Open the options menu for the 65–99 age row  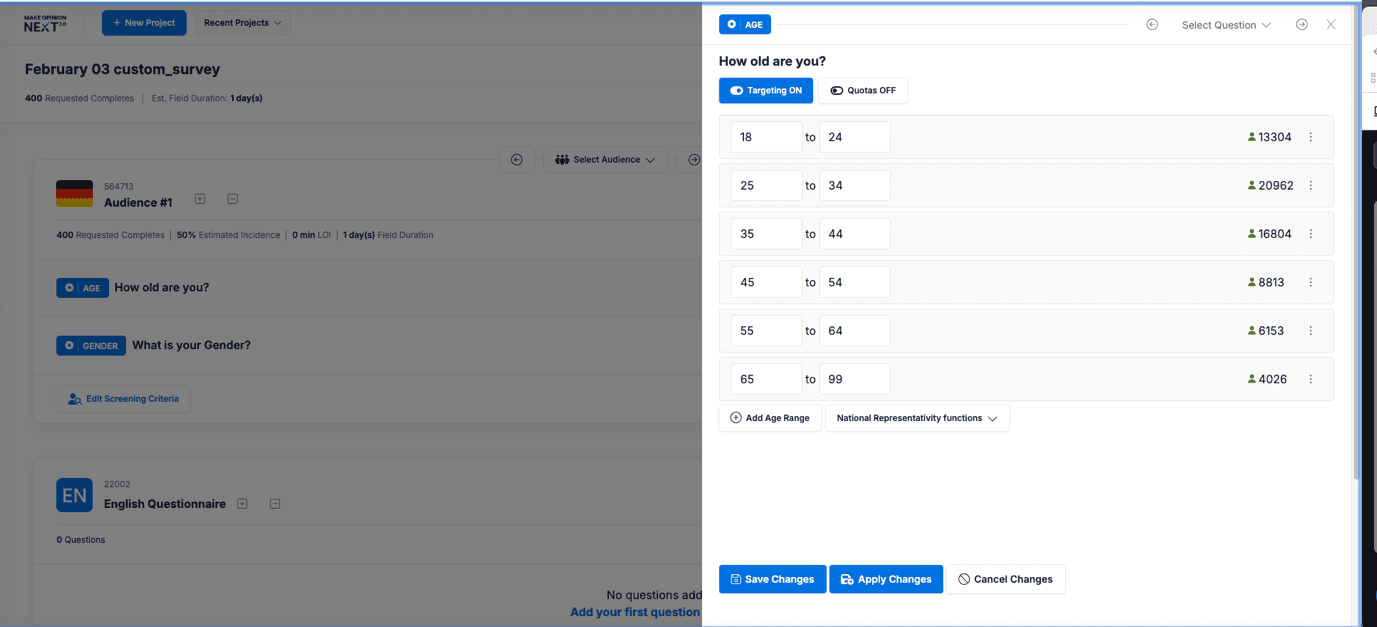[1311, 379]
